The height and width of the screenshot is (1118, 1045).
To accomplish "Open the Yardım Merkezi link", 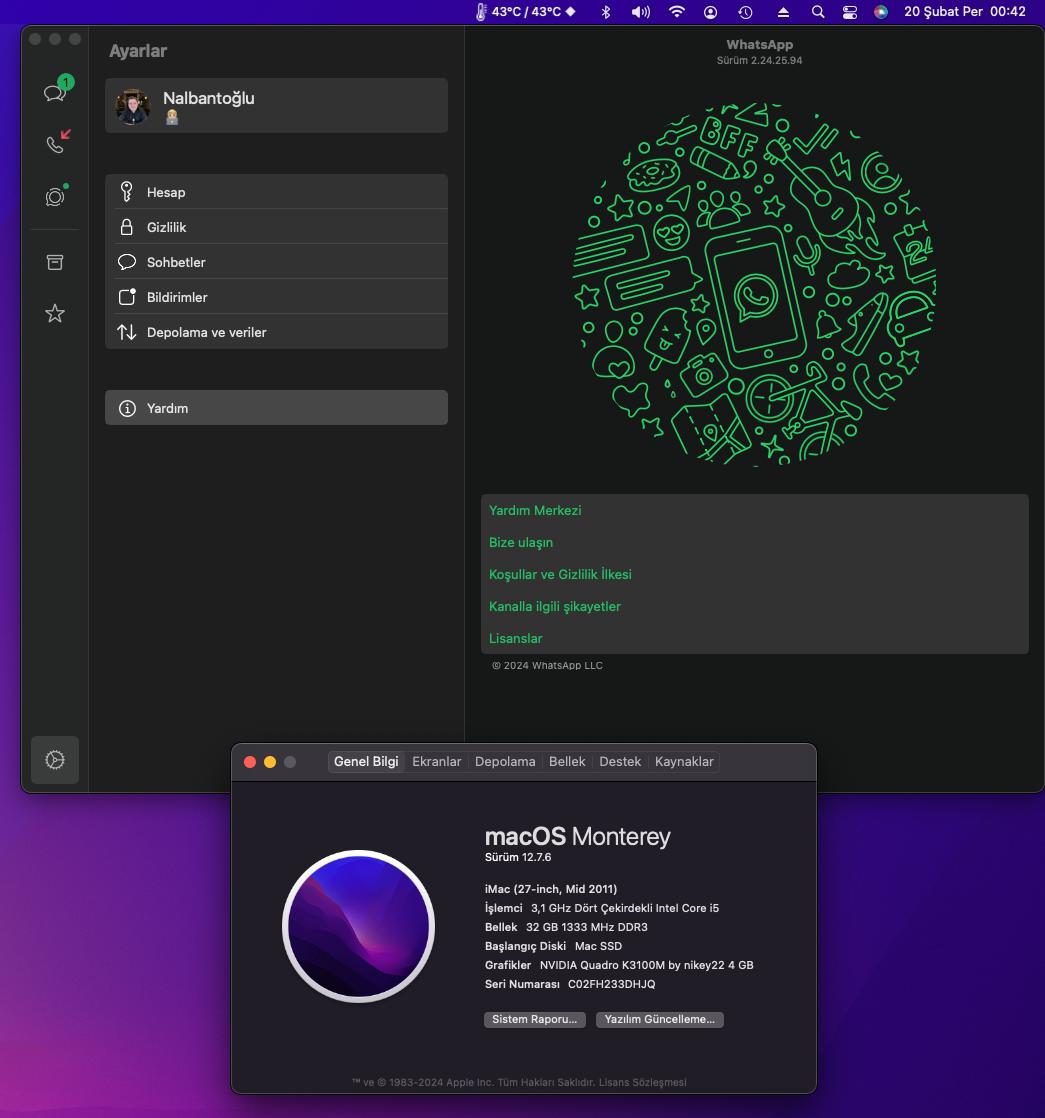I will [x=535, y=511].
